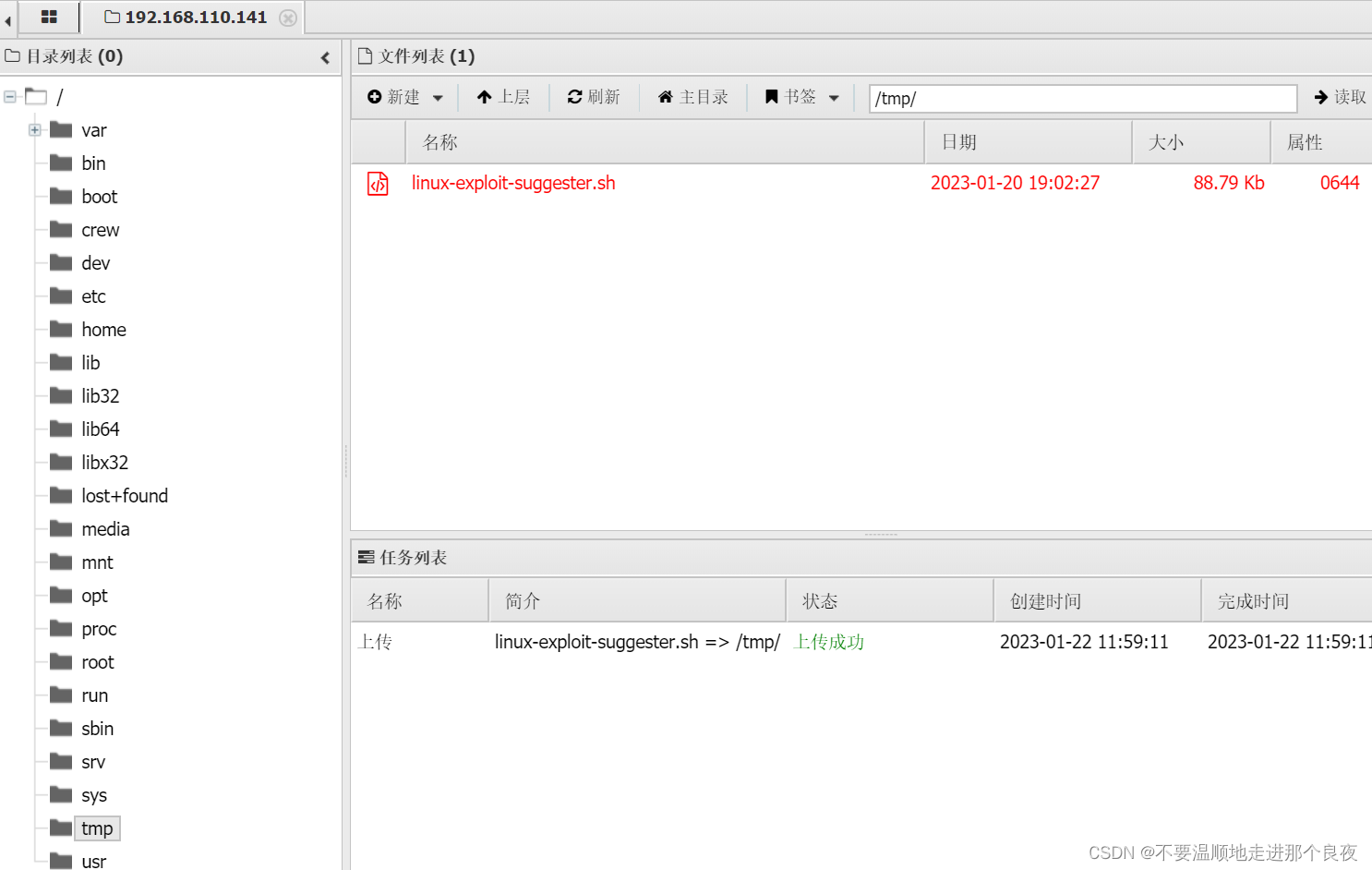Select the crew folder
The image size is (1372, 870).
point(100,230)
